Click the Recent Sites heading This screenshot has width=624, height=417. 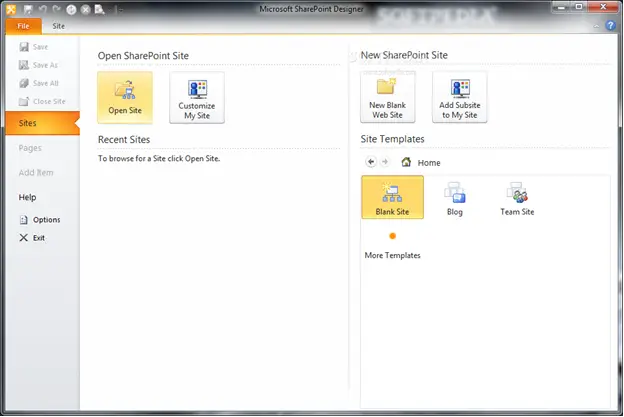click(124, 140)
